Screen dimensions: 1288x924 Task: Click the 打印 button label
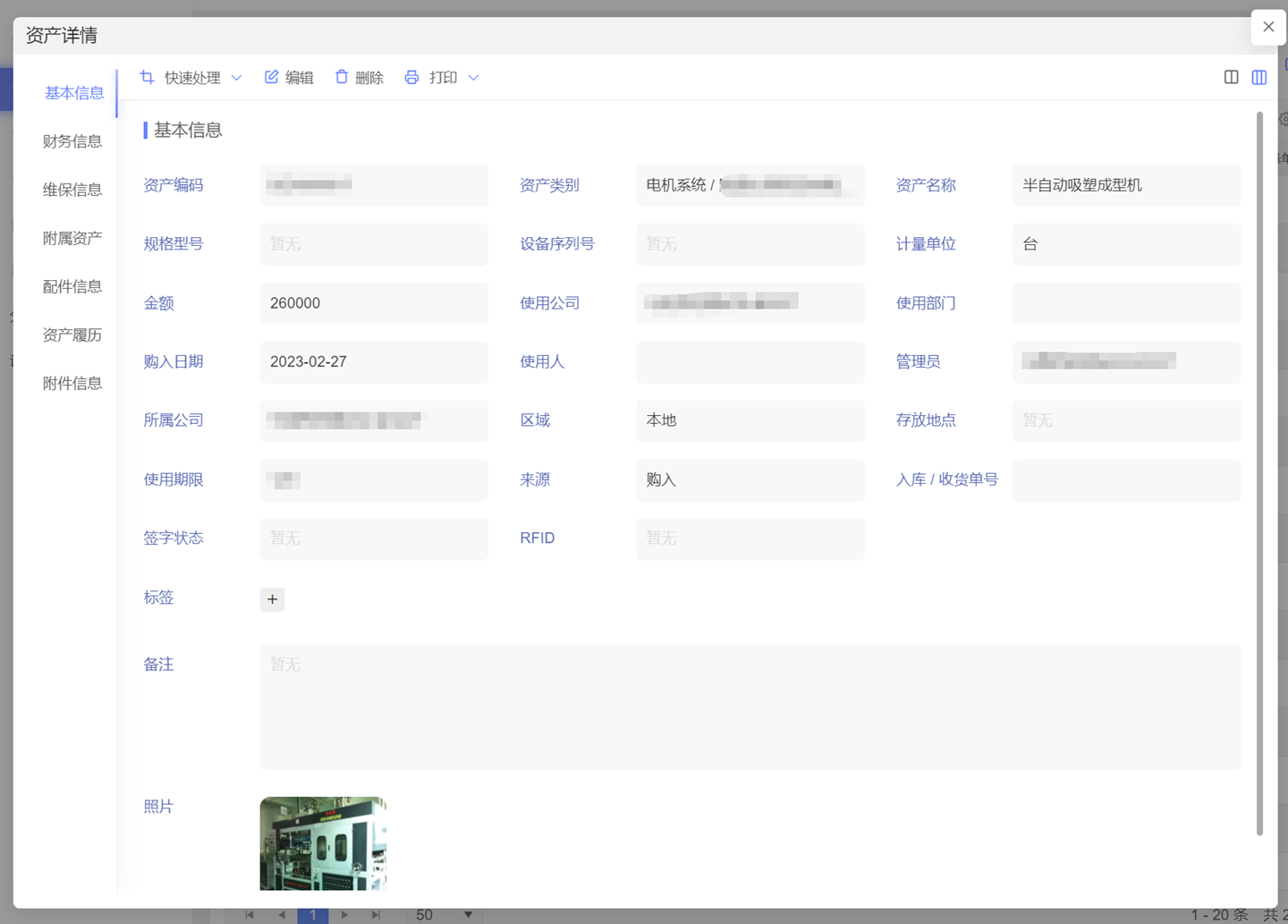pos(444,78)
